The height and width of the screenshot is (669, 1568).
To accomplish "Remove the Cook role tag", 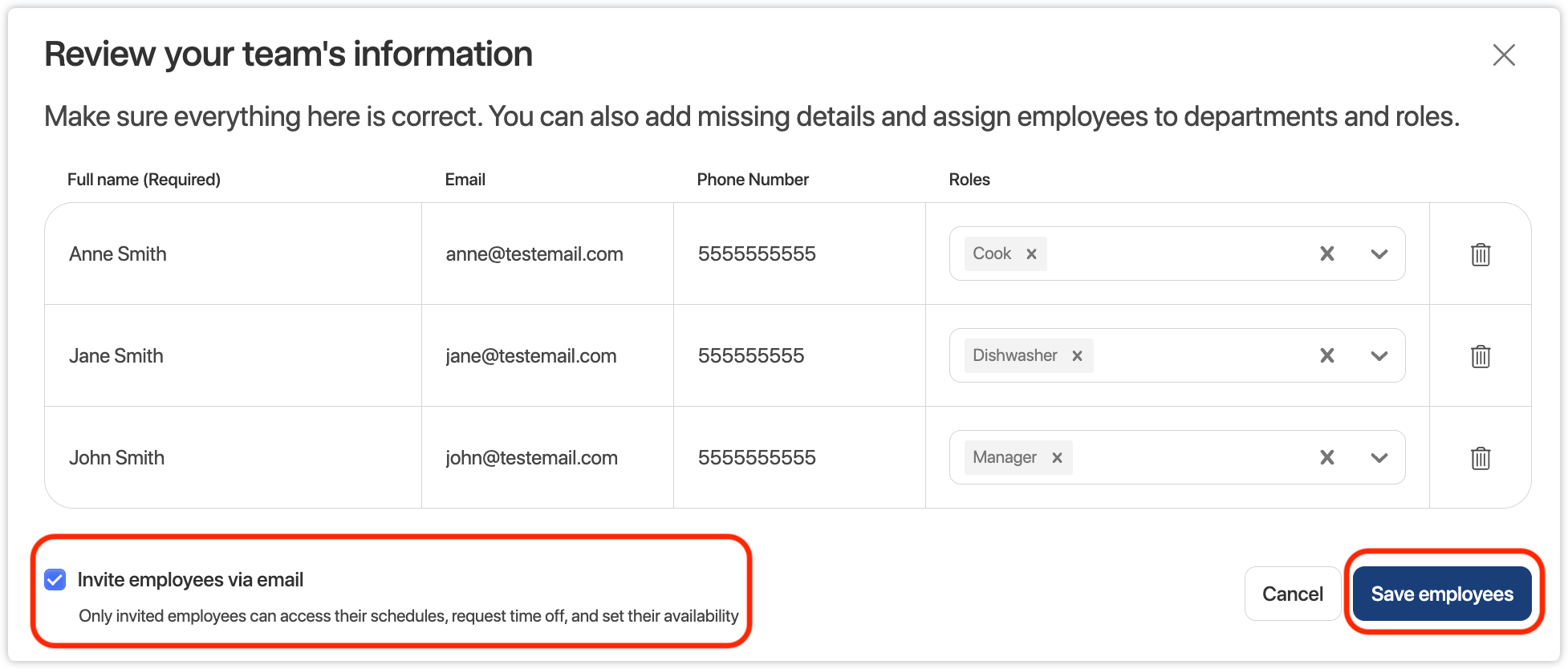I will coord(1031,254).
